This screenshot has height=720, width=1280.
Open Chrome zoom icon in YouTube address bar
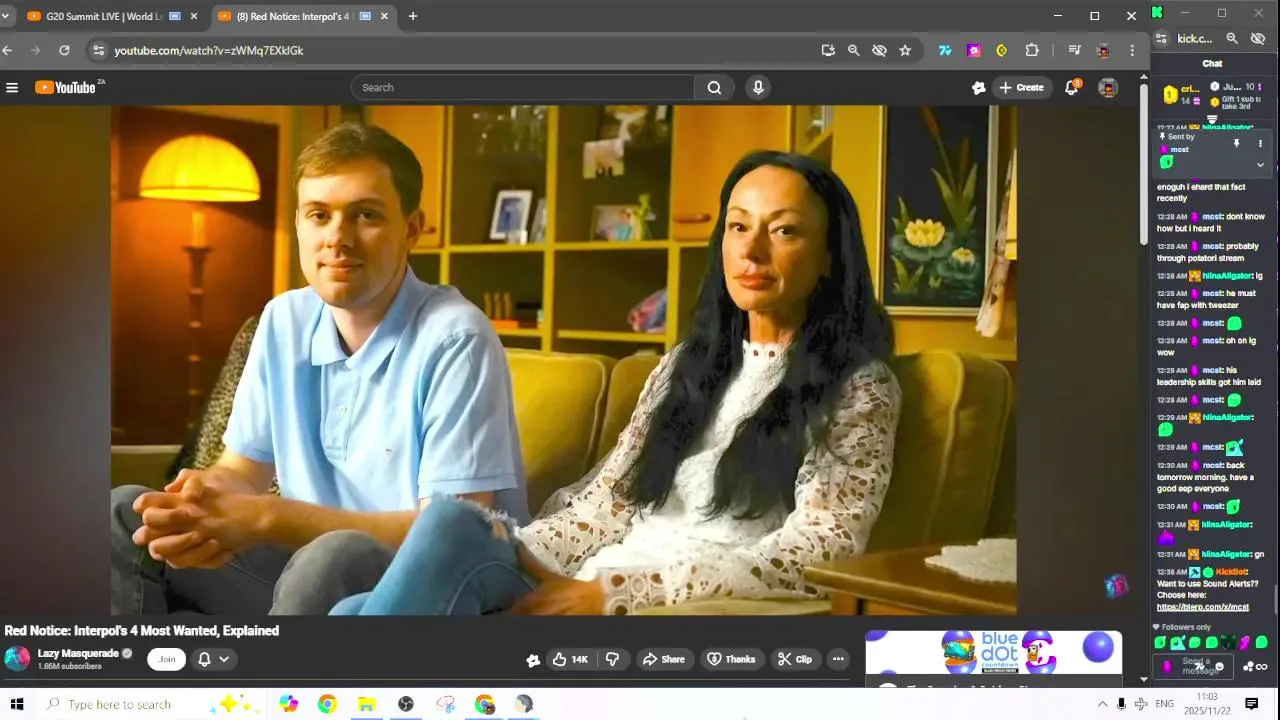pos(853,50)
